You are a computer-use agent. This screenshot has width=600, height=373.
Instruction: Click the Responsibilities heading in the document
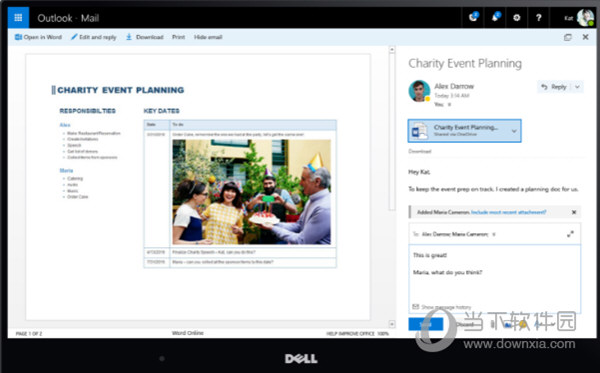[87, 111]
